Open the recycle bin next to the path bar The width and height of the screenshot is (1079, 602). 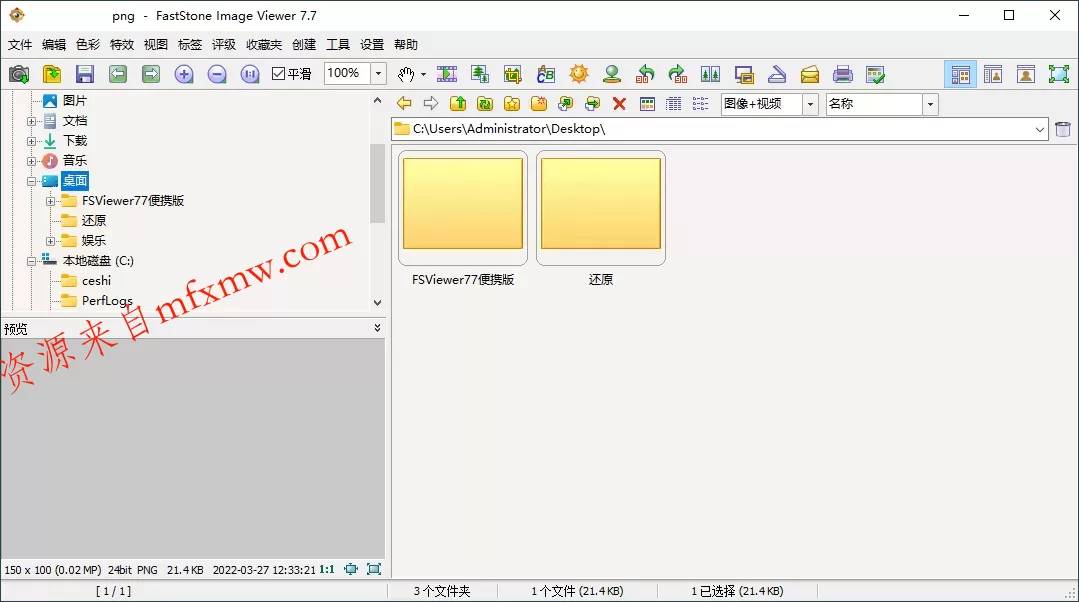[x=1063, y=129]
